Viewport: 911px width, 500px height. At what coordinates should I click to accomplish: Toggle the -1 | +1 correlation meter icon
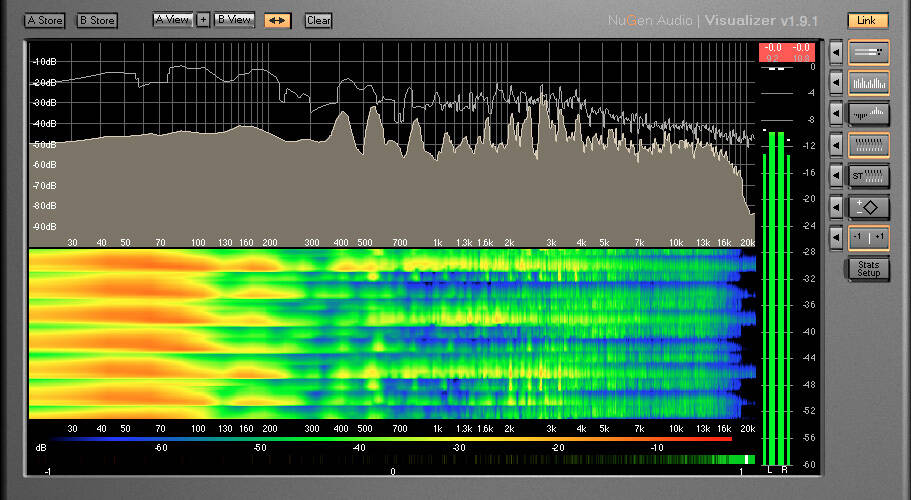(x=867, y=238)
